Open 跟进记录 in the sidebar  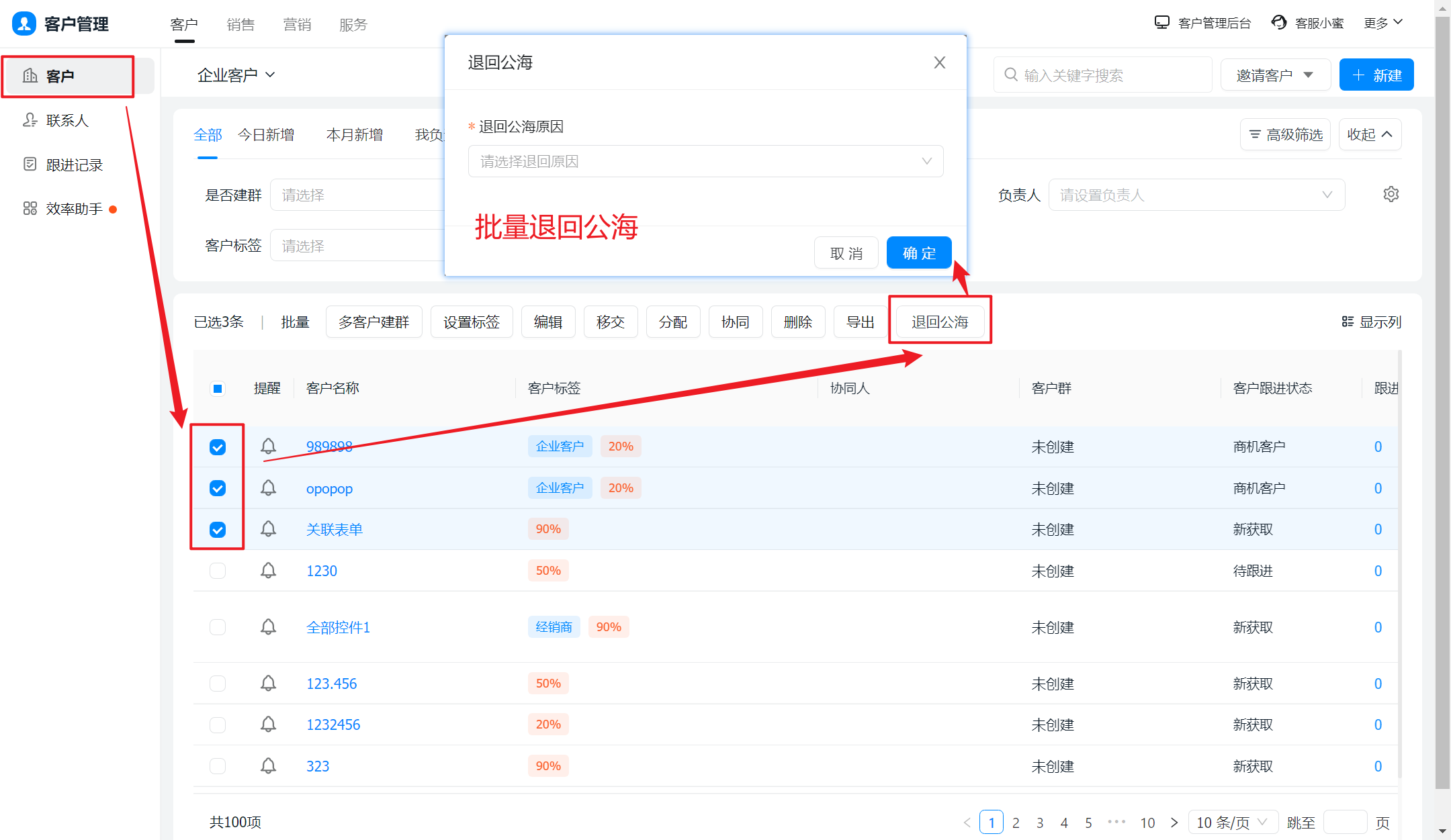pyautogui.click(x=74, y=165)
